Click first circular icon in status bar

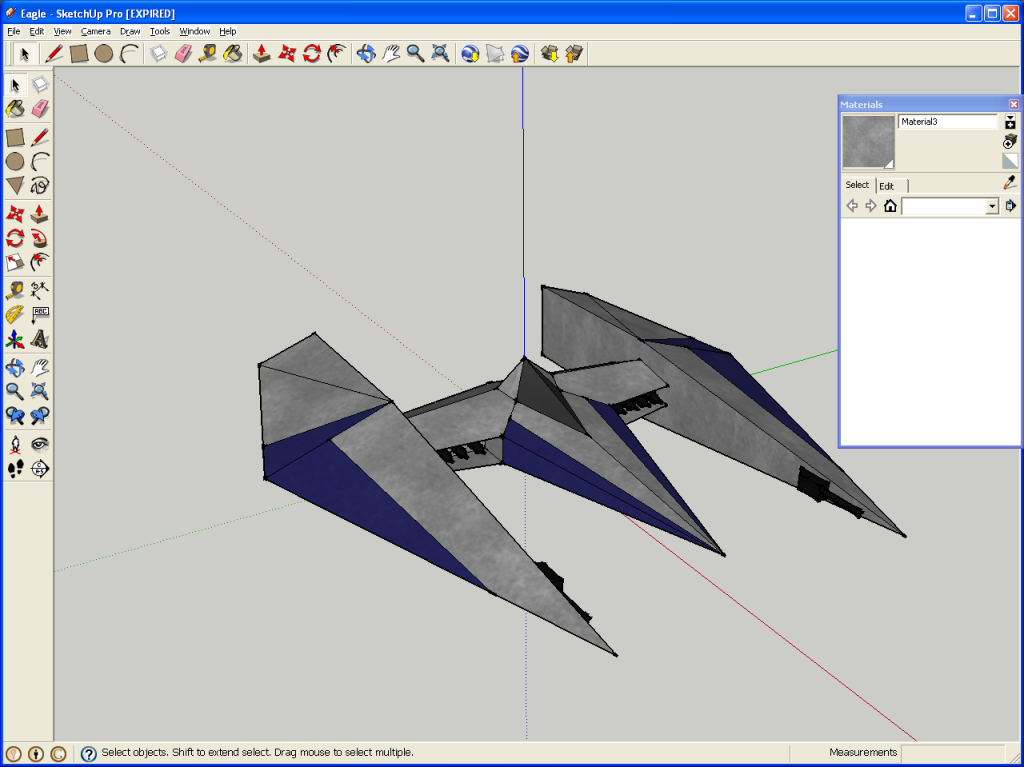14,753
